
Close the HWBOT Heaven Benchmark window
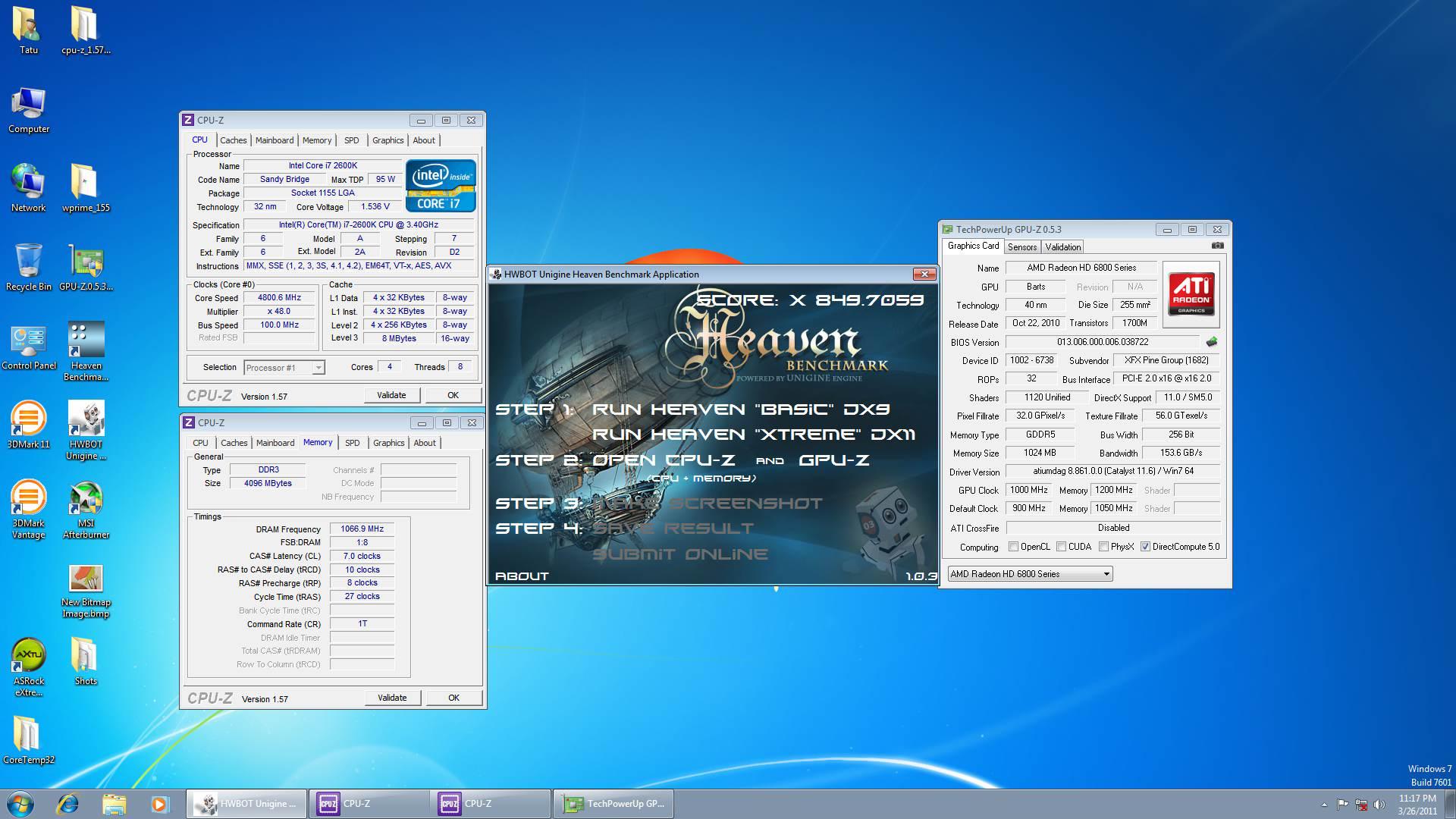(x=924, y=275)
